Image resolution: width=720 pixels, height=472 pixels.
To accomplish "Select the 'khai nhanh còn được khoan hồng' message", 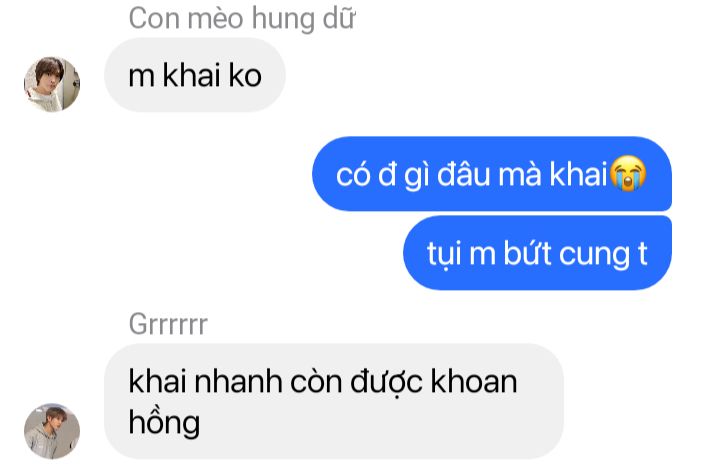I will coord(334,401).
